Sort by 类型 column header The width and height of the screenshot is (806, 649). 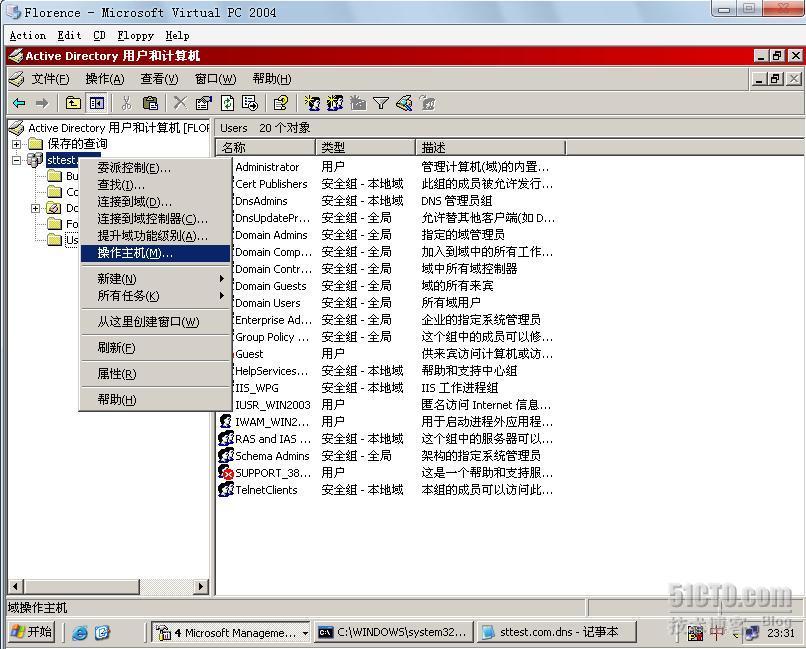pyautogui.click(x=365, y=147)
